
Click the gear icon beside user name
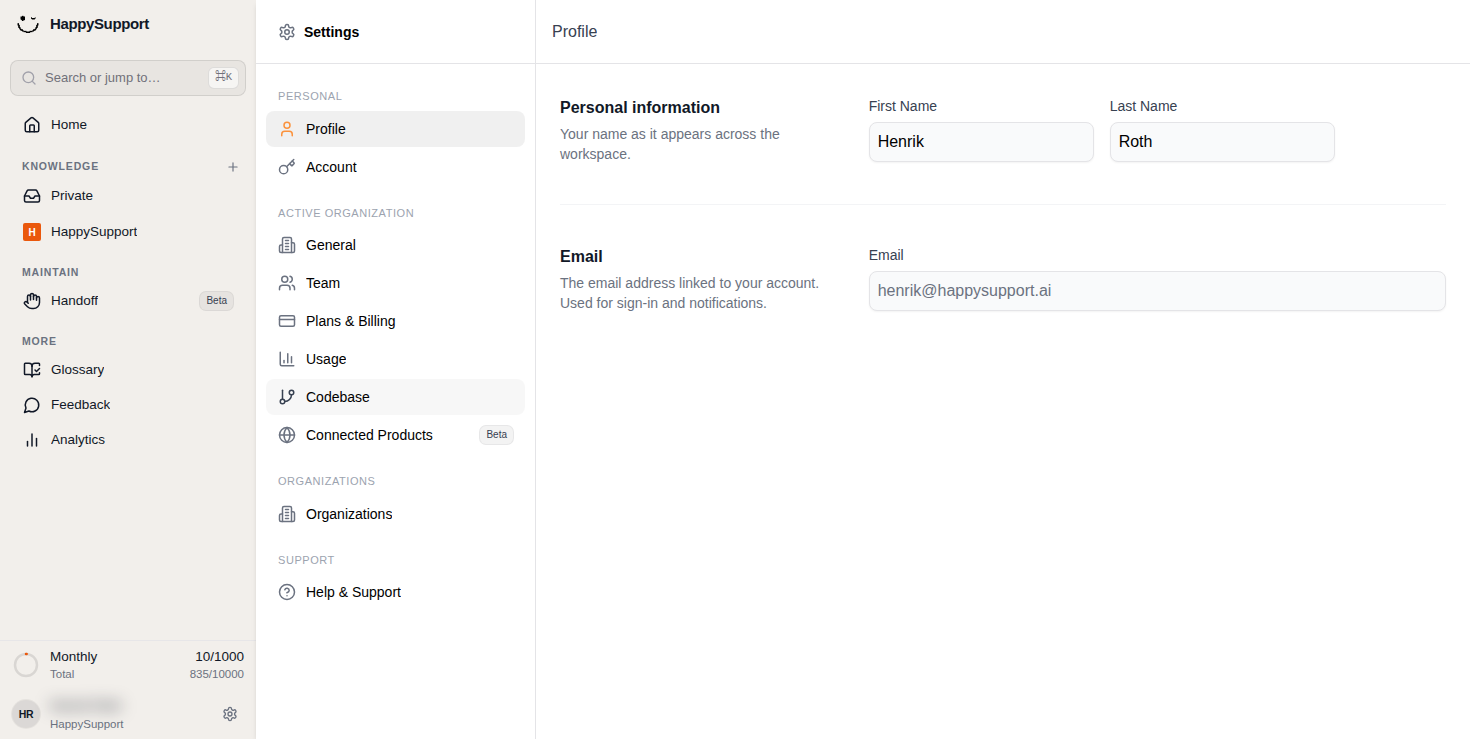(230, 714)
